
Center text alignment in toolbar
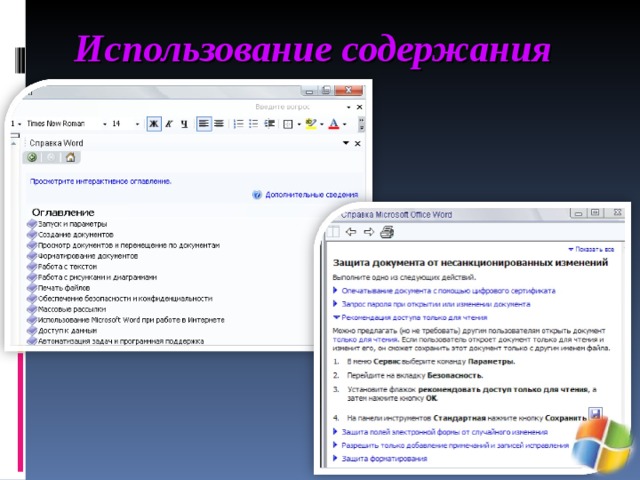[219, 123]
